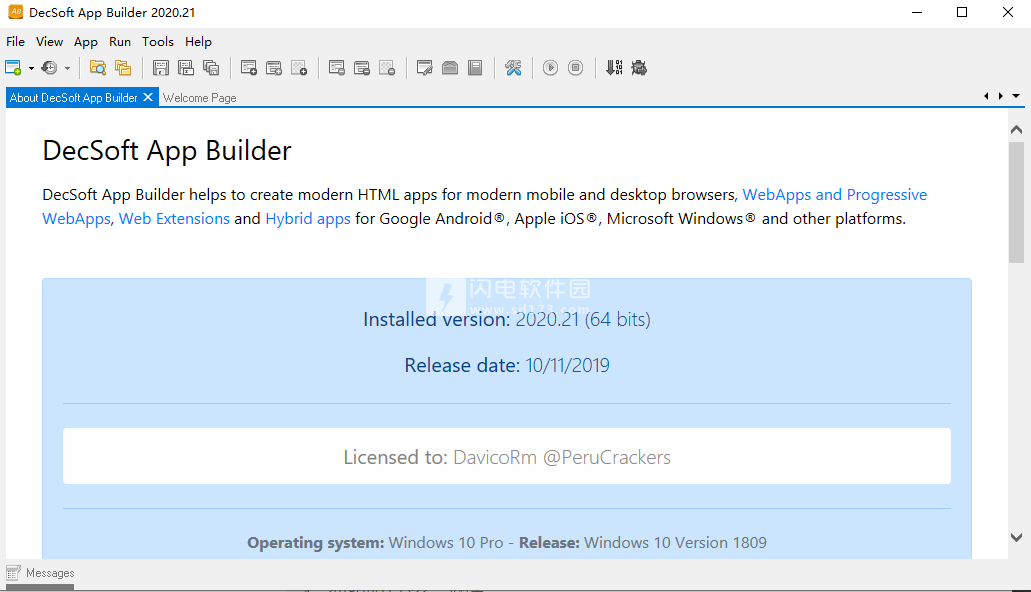Click the second add-item window icon
The height and width of the screenshot is (592, 1031).
(x=274, y=68)
